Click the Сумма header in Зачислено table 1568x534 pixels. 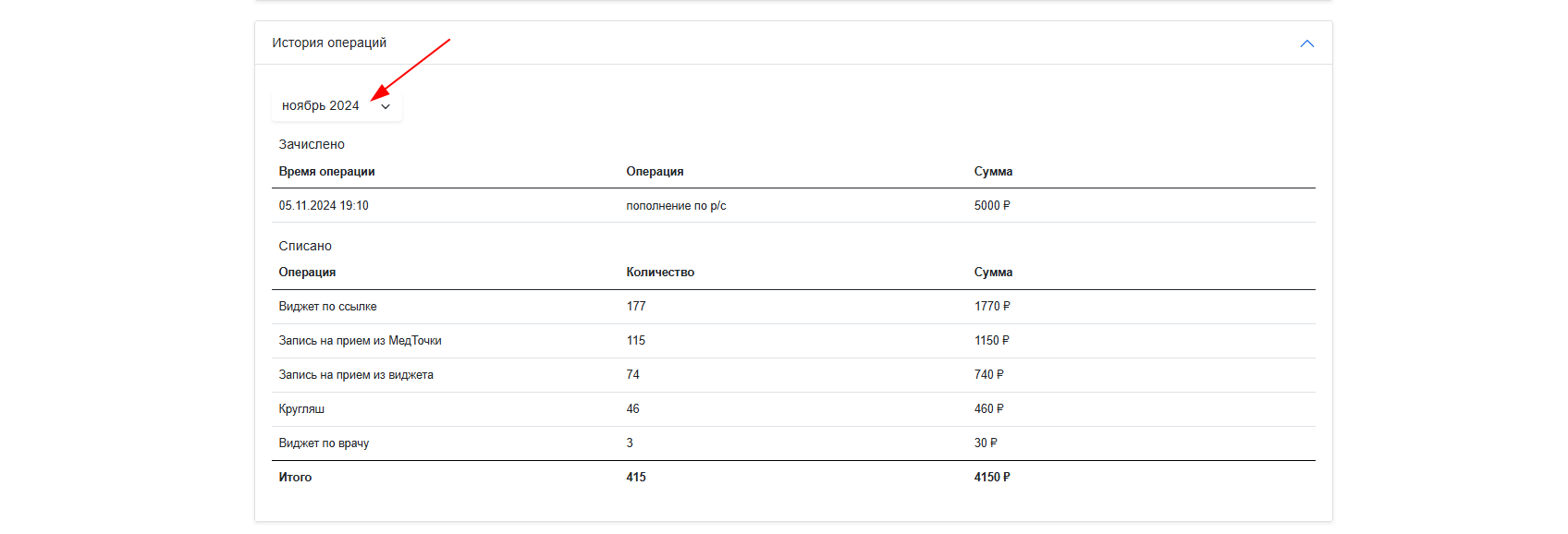tap(993, 172)
